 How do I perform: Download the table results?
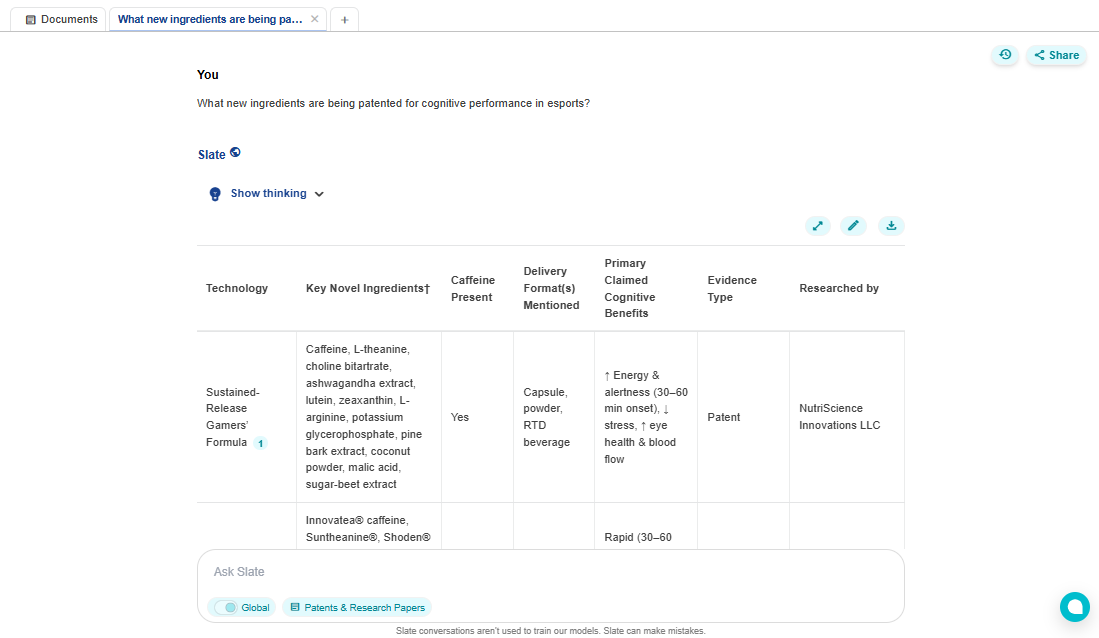[890, 226]
